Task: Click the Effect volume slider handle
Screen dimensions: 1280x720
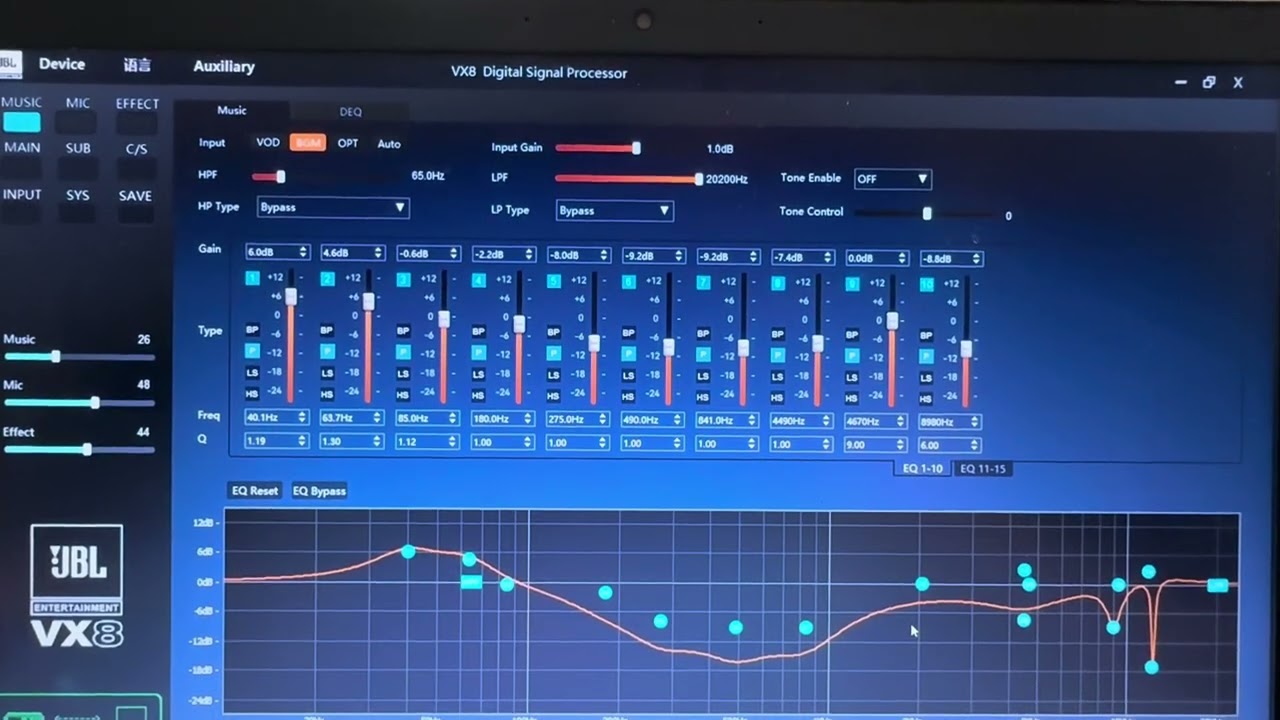Action: coord(87,450)
